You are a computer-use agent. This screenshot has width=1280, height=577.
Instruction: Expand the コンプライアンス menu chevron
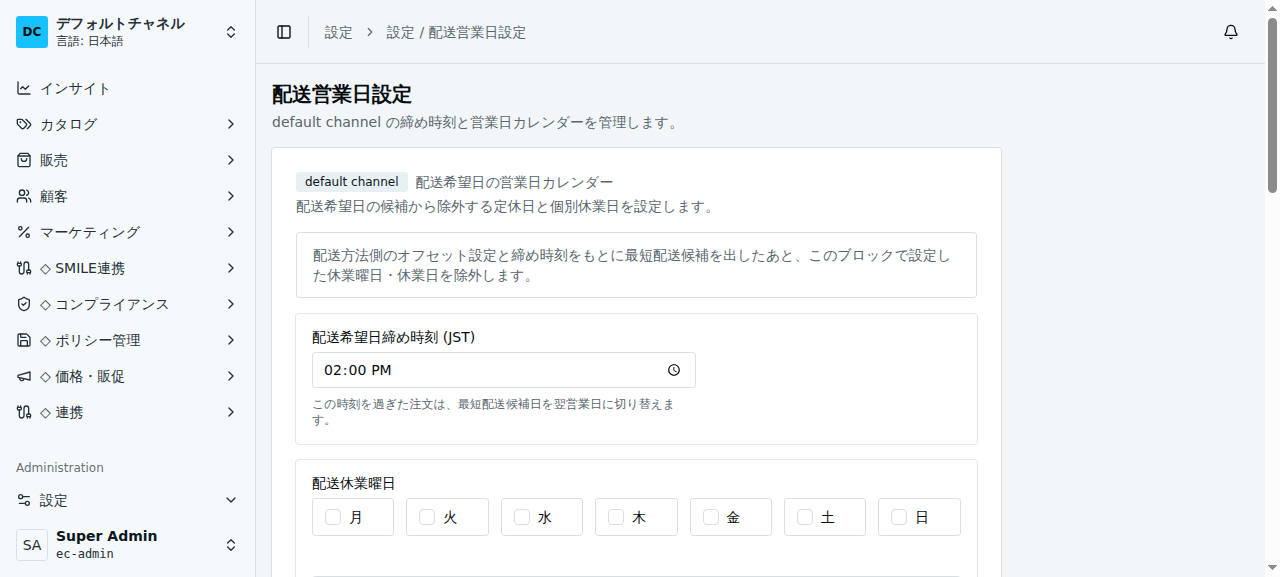click(231, 304)
